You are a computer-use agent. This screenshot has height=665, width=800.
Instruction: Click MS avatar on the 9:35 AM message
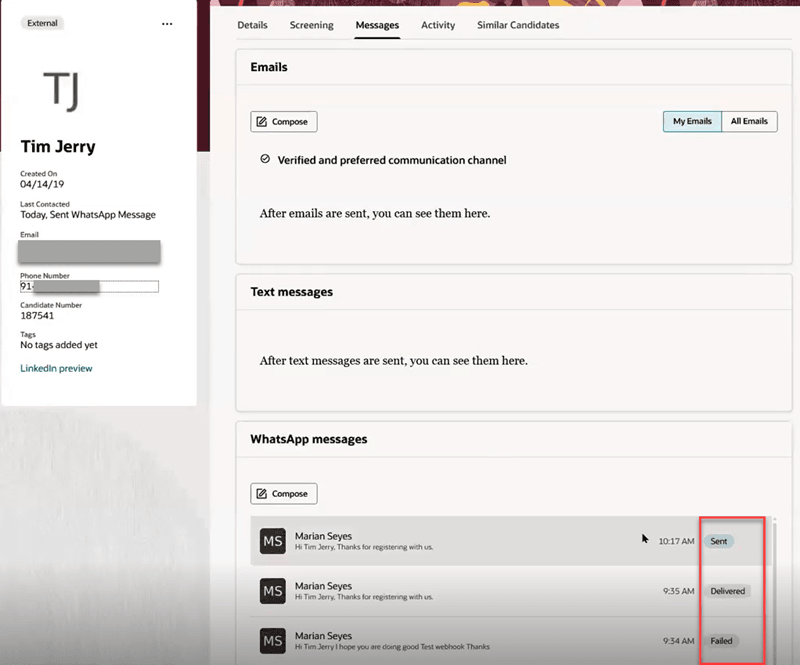pos(272,591)
